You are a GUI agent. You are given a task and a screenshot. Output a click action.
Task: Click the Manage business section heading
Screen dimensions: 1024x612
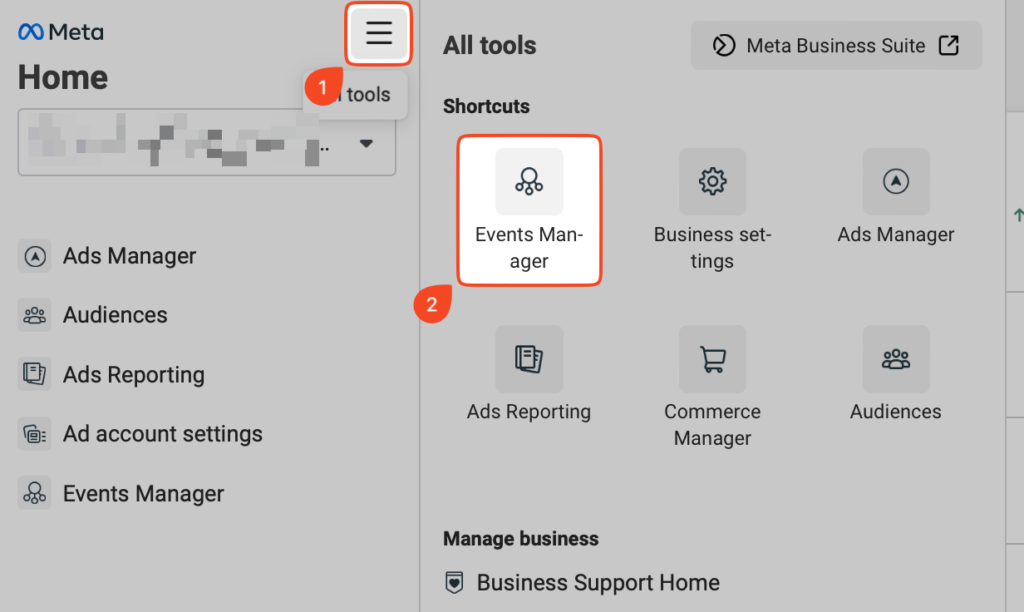coord(521,539)
